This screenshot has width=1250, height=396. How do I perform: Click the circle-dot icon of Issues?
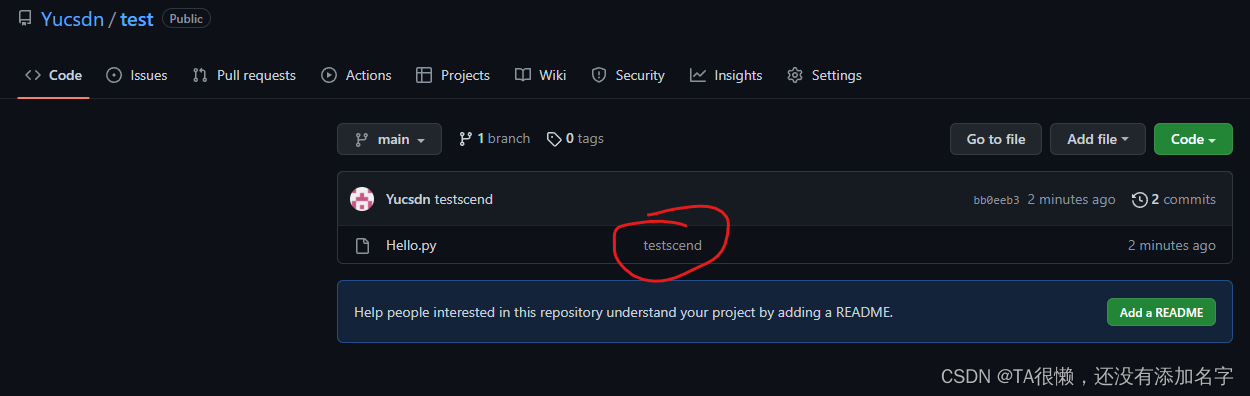pyautogui.click(x=114, y=75)
